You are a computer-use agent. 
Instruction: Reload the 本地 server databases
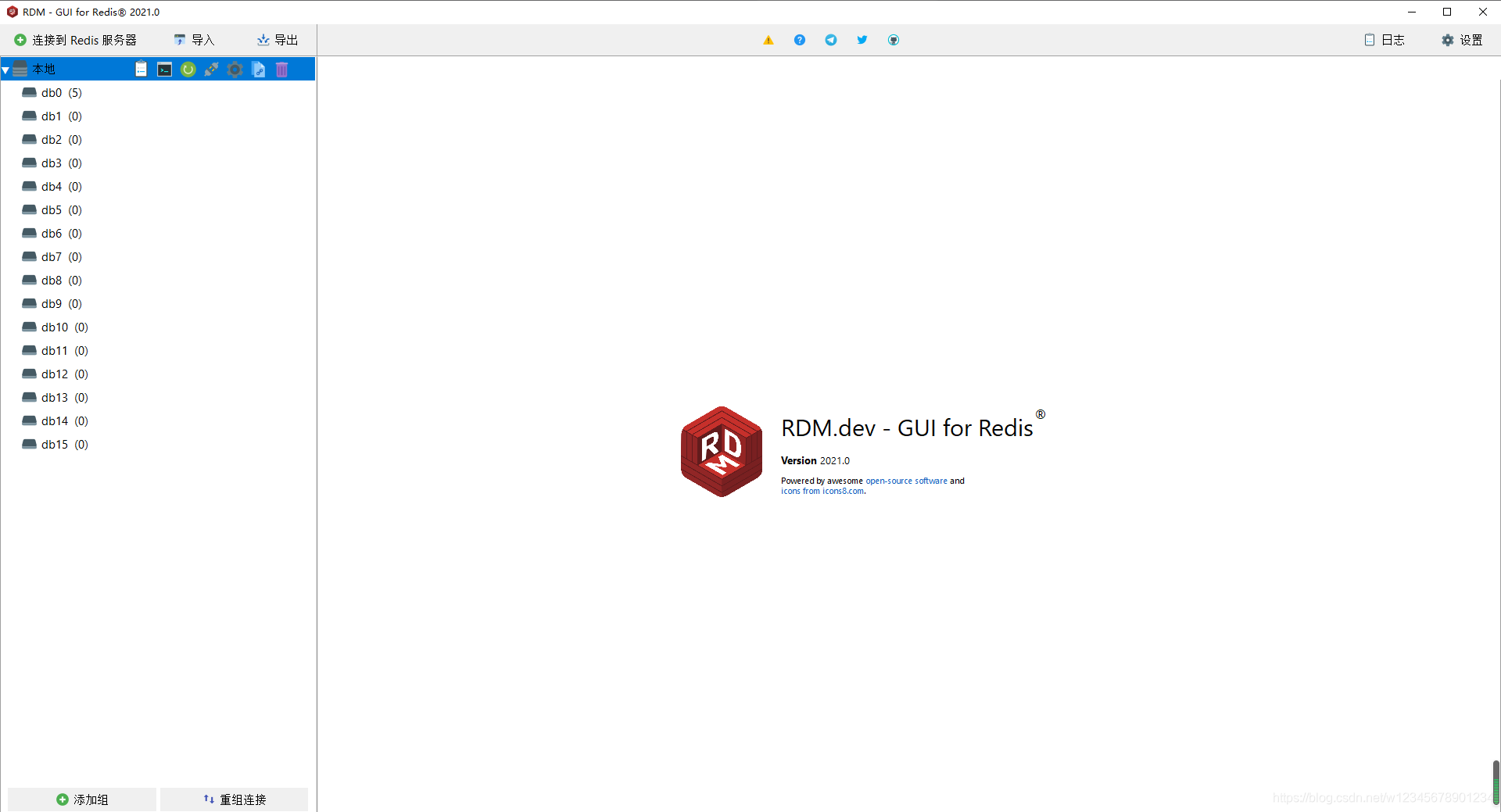coord(188,69)
